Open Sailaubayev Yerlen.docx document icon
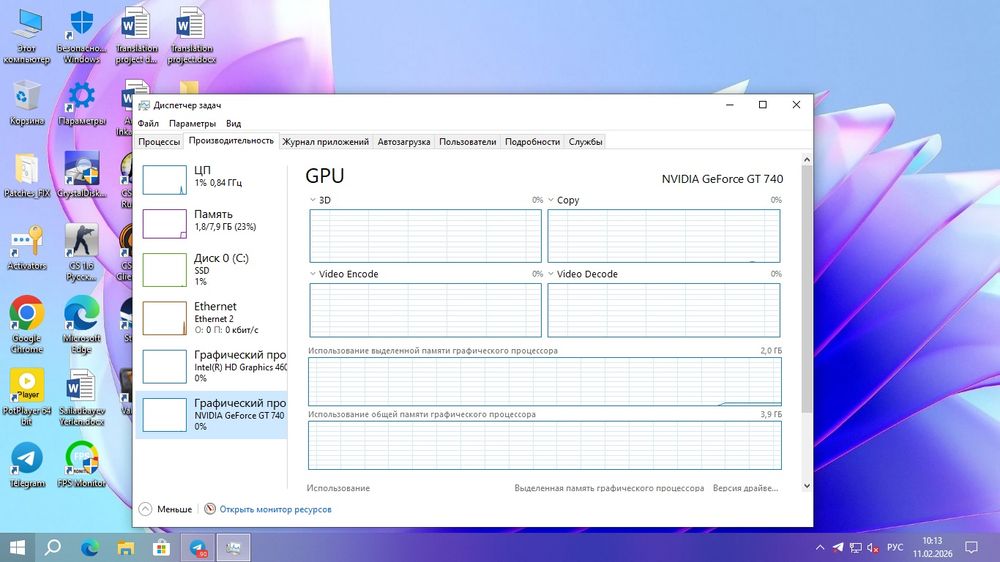1000x562 pixels. 82,397
